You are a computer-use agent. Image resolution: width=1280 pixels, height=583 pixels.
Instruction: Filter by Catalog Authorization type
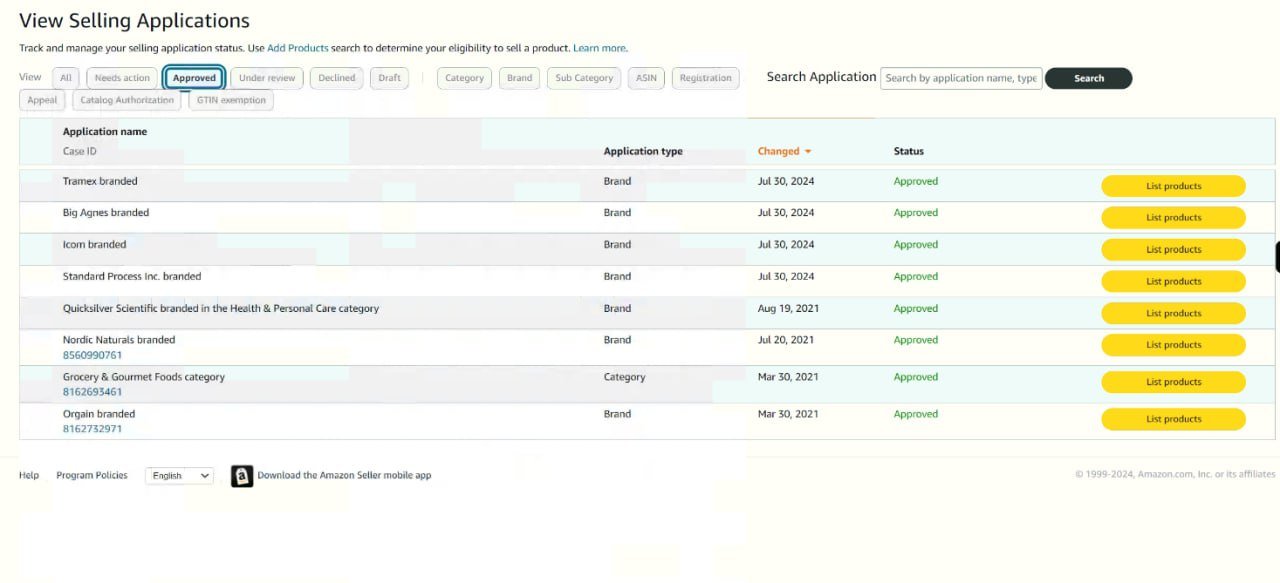point(127,100)
